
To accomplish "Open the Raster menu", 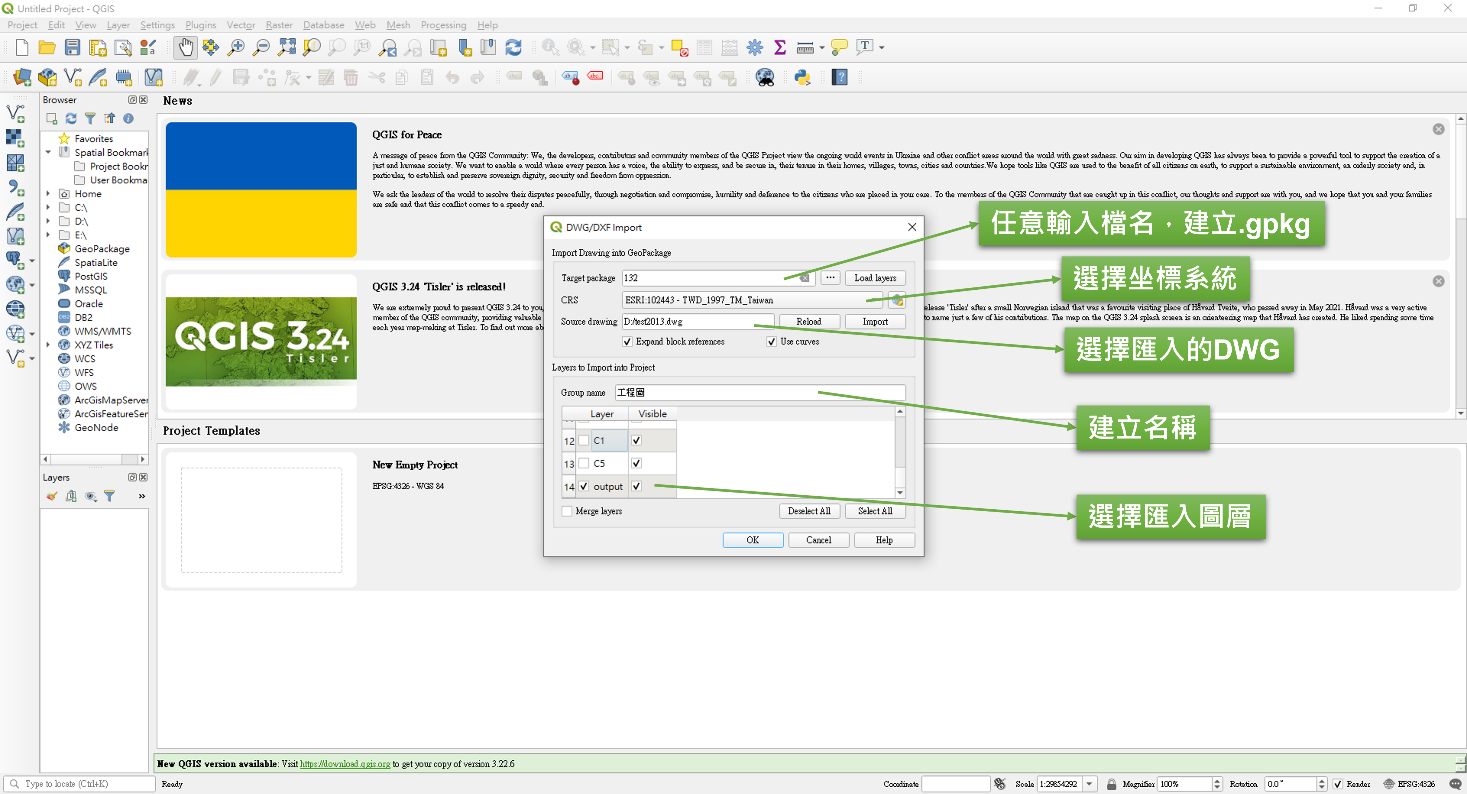I will (x=279, y=25).
